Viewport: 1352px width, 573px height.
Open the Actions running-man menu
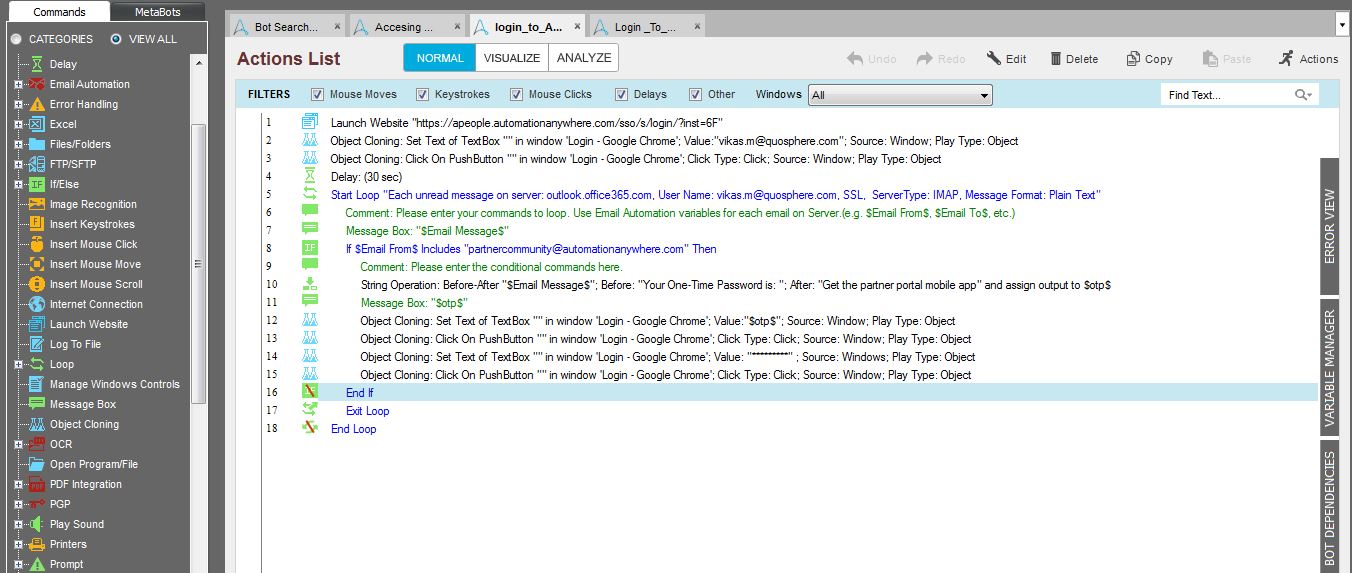[1286, 59]
